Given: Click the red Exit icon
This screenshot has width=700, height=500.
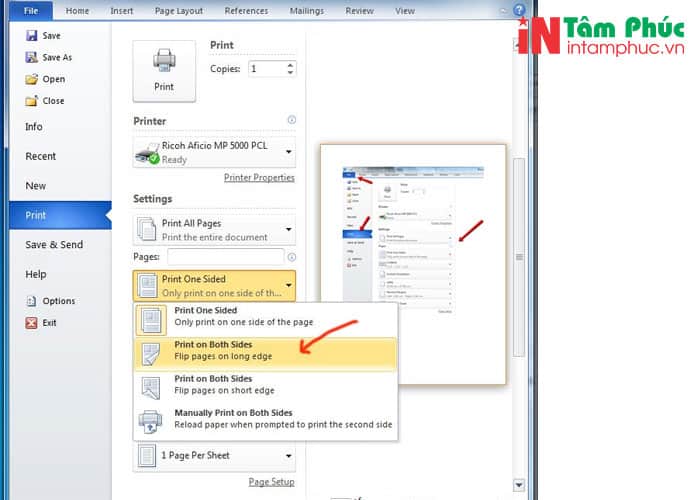Looking at the screenshot, I should point(31,323).
